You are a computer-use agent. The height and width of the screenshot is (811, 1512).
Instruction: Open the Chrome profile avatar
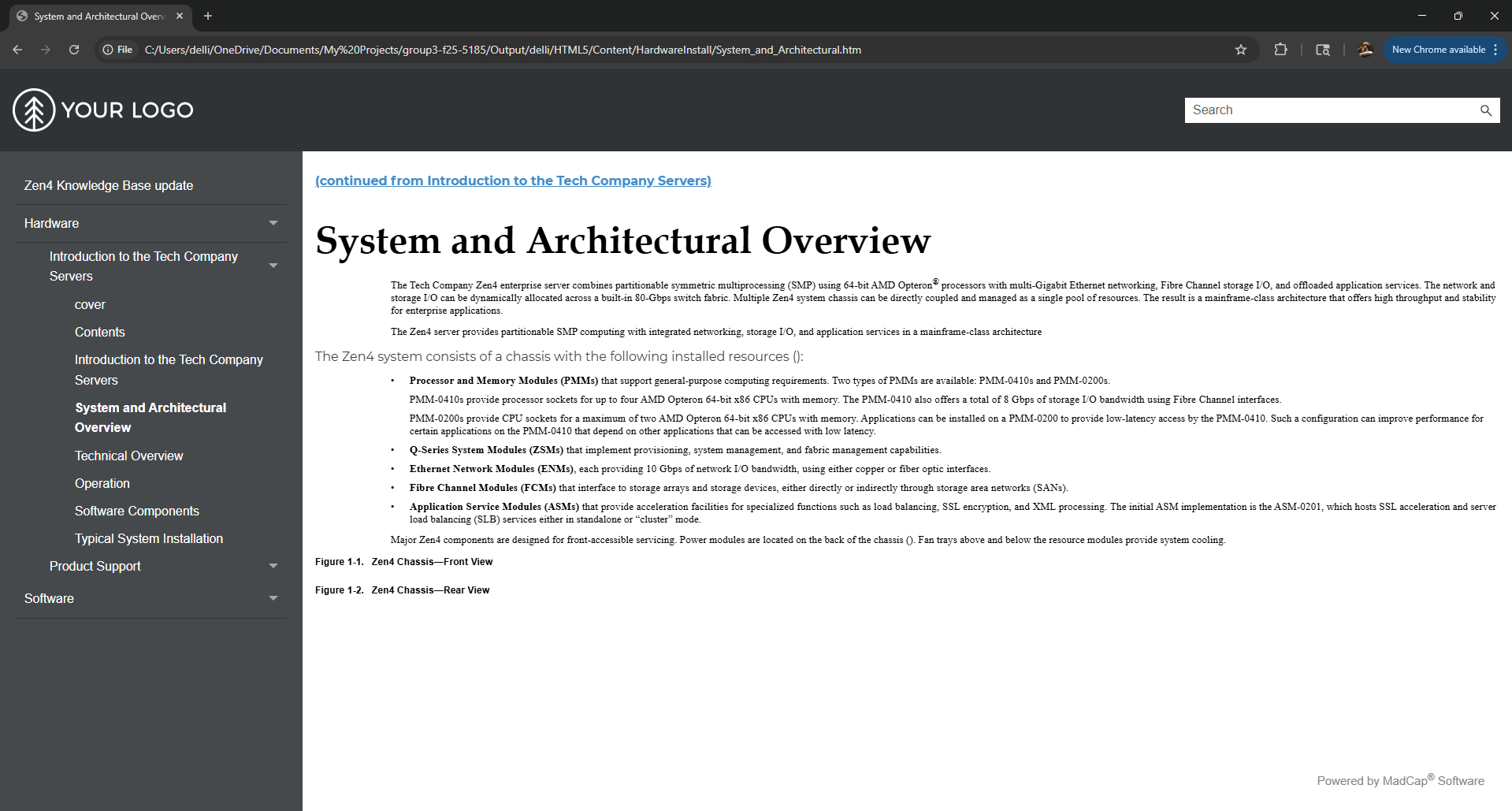tap(1365, 50)
